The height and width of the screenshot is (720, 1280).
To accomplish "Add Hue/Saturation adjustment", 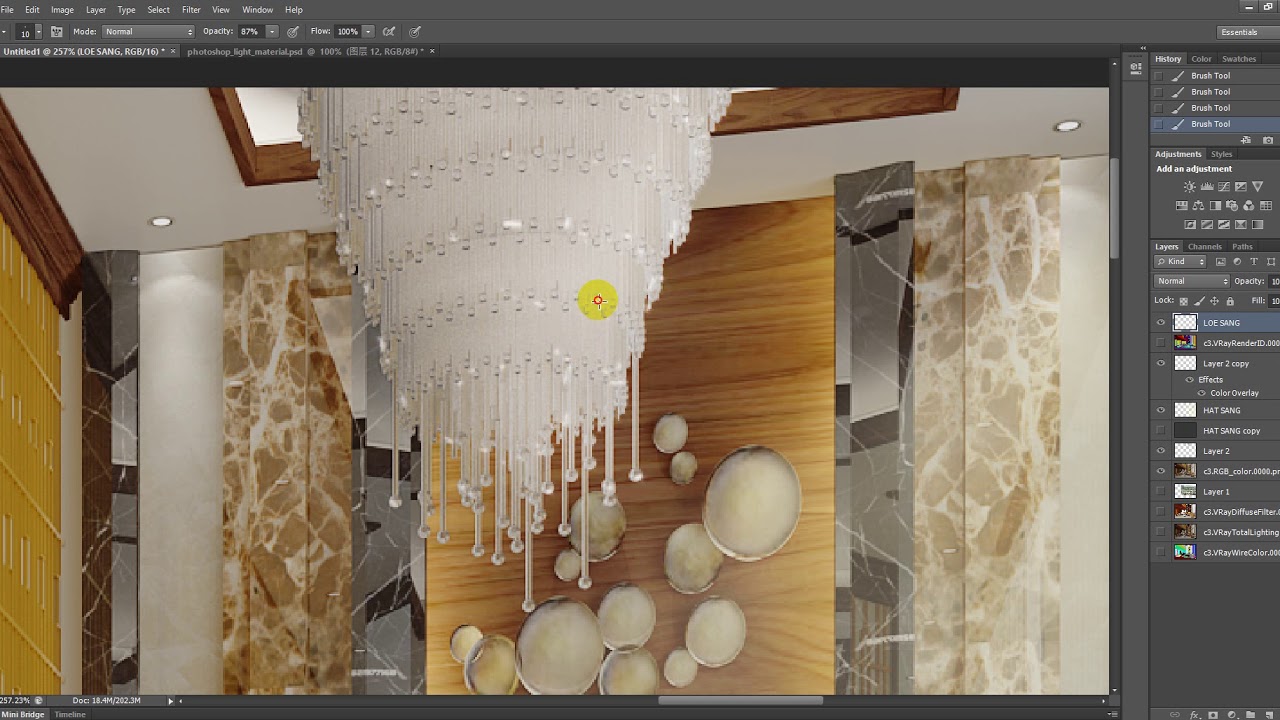I will [x=1182, y=206].
